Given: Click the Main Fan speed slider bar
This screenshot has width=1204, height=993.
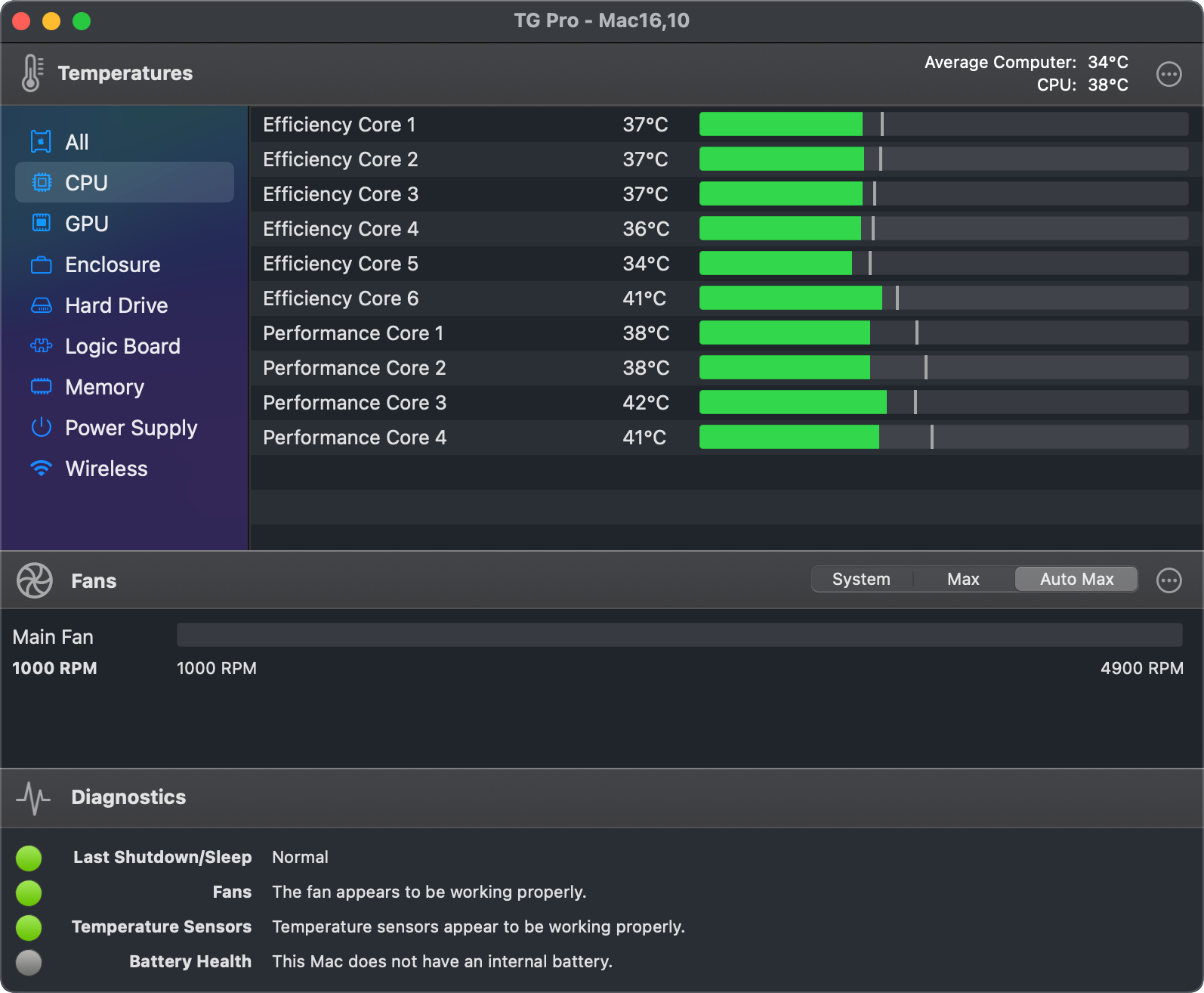Looking at the screenshot, I should (x=679, y=635).
